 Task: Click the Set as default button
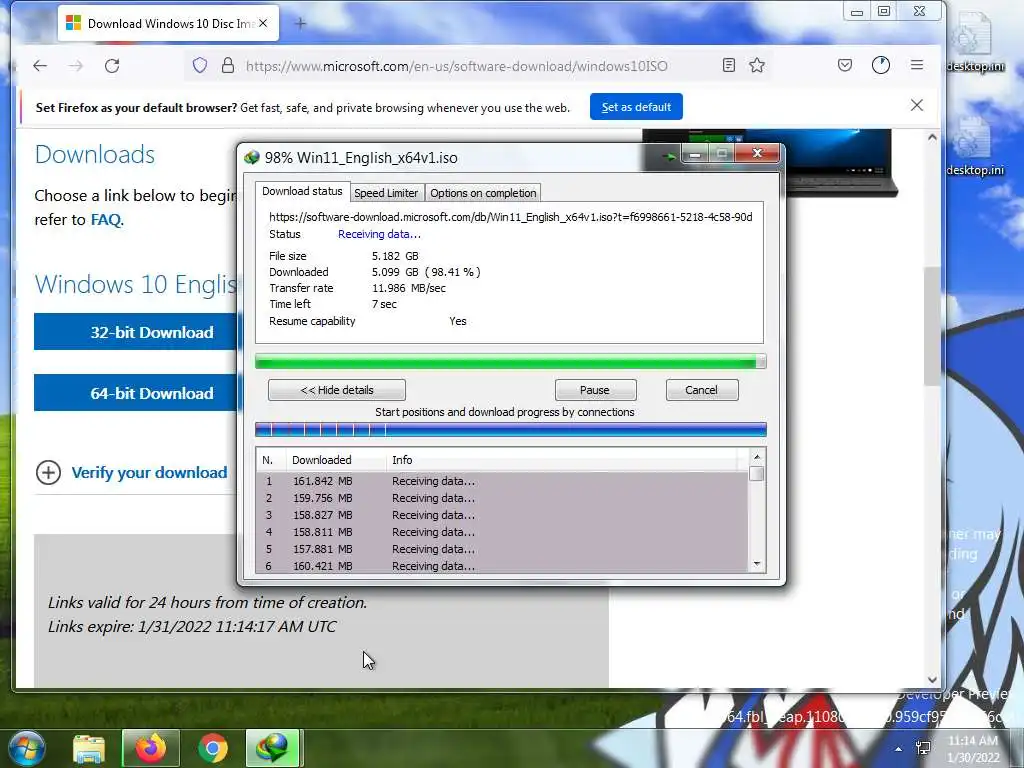click(x=636, y=106)
